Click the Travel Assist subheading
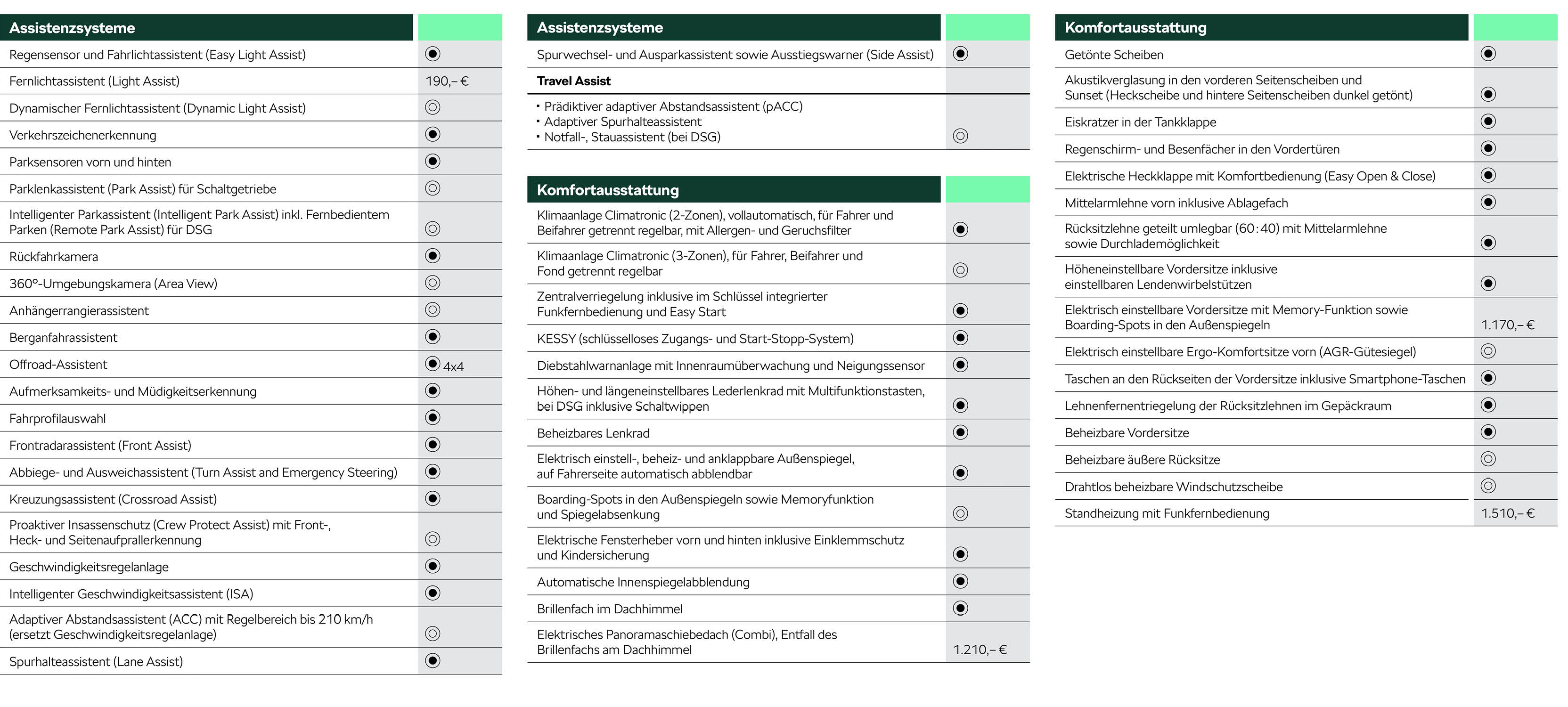The width and height of the screenshot is (1568, 707). pos(573,81)
